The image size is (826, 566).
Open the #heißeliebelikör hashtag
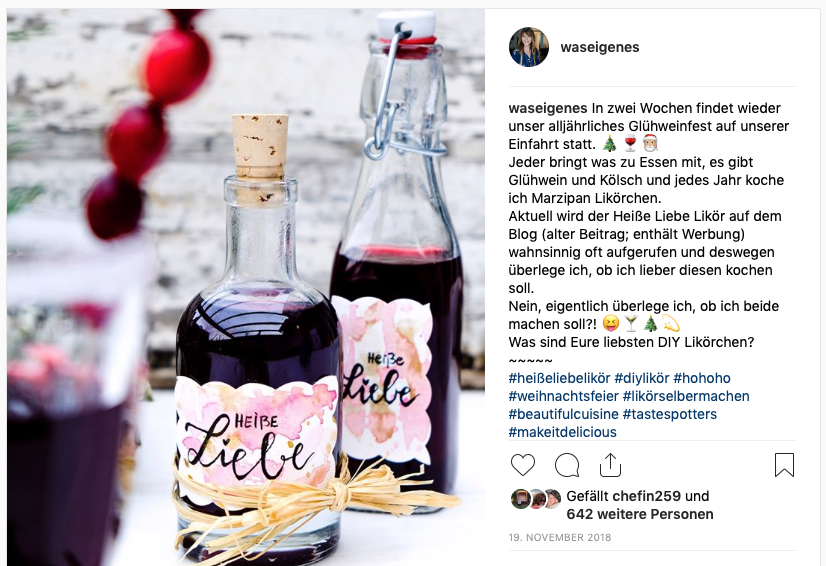(559, 378)
